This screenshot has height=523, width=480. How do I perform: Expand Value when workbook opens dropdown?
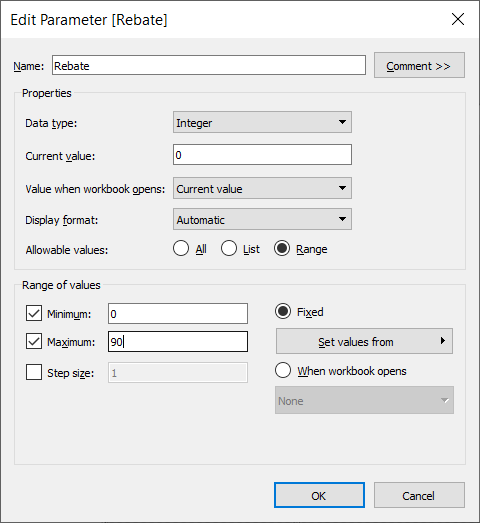262,188
